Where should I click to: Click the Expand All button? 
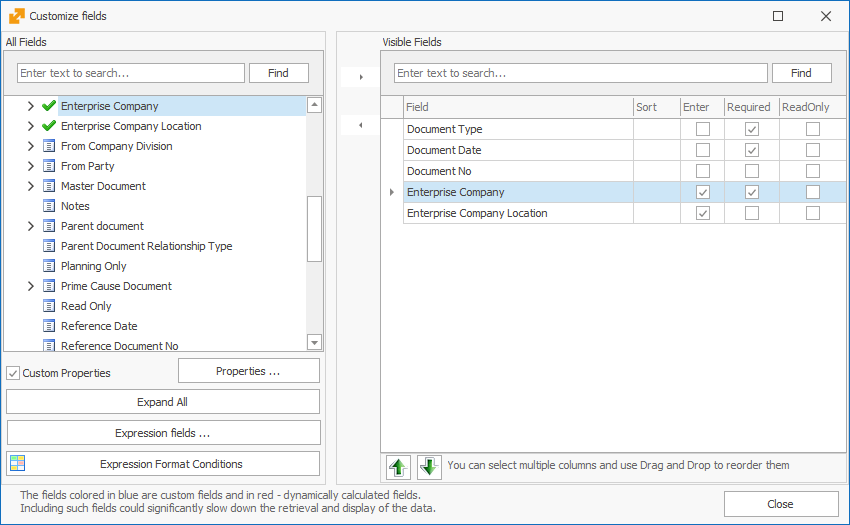[x=163, y=402]
